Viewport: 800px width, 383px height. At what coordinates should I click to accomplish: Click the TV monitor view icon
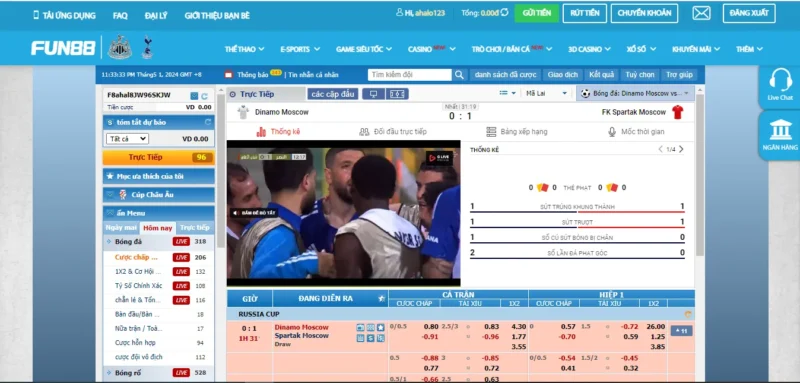(x=373, y=94)
